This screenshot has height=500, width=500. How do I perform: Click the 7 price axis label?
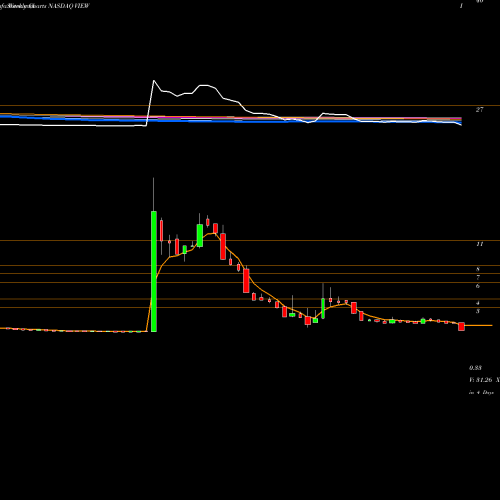[478, 277]
